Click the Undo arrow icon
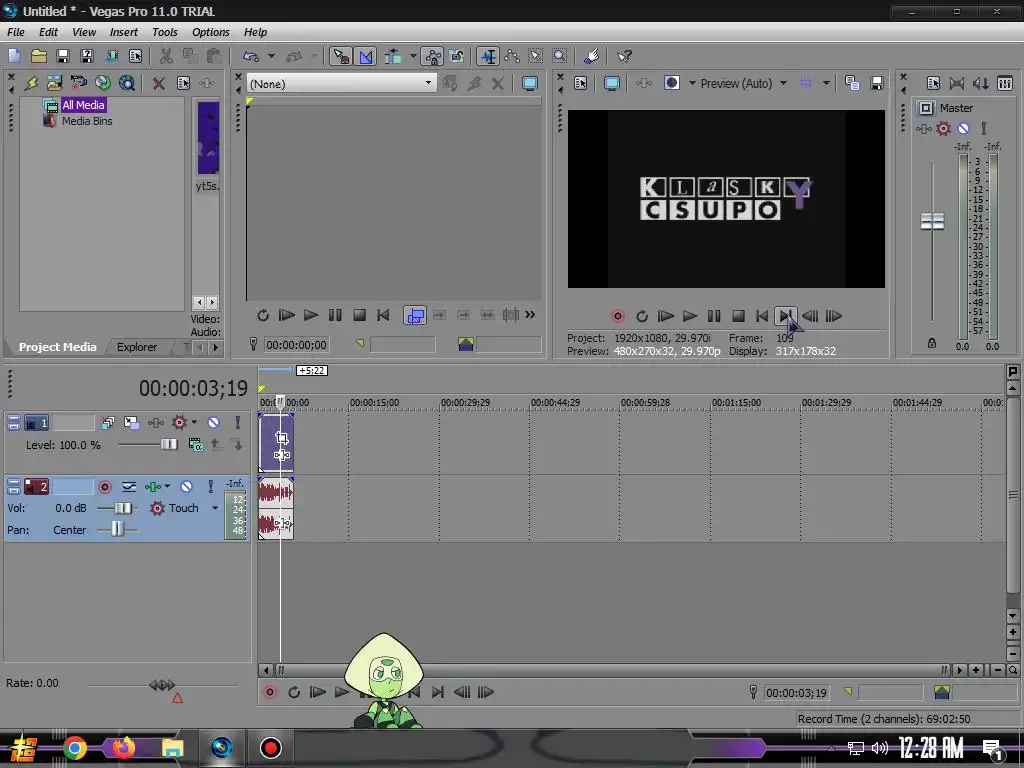 (251, 56)
